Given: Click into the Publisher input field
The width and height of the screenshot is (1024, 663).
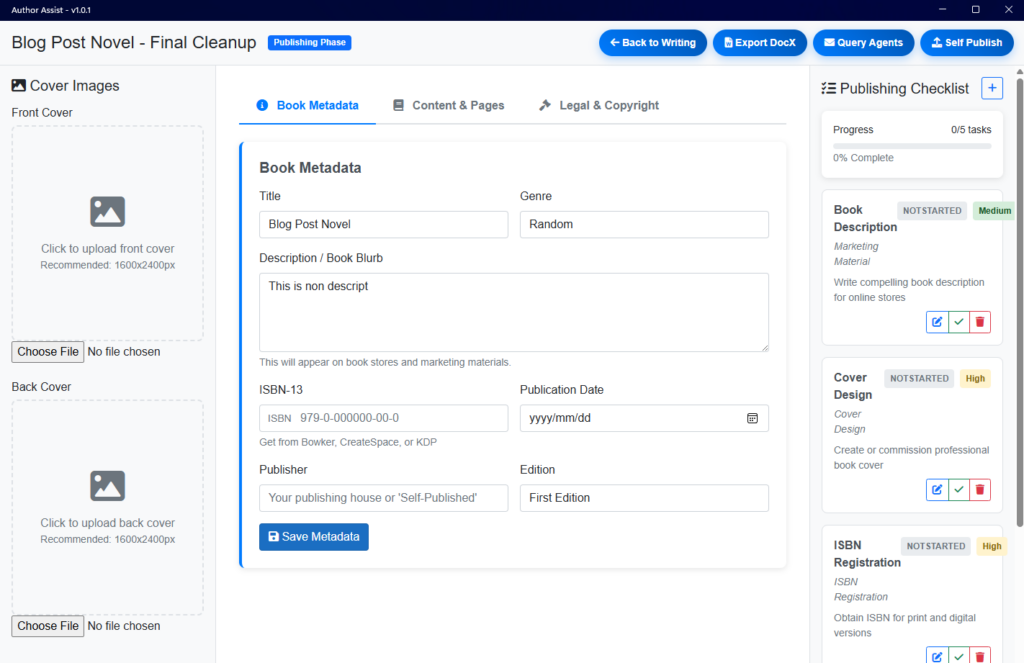Looking at the screenshot, I should (x=383, y=498).
